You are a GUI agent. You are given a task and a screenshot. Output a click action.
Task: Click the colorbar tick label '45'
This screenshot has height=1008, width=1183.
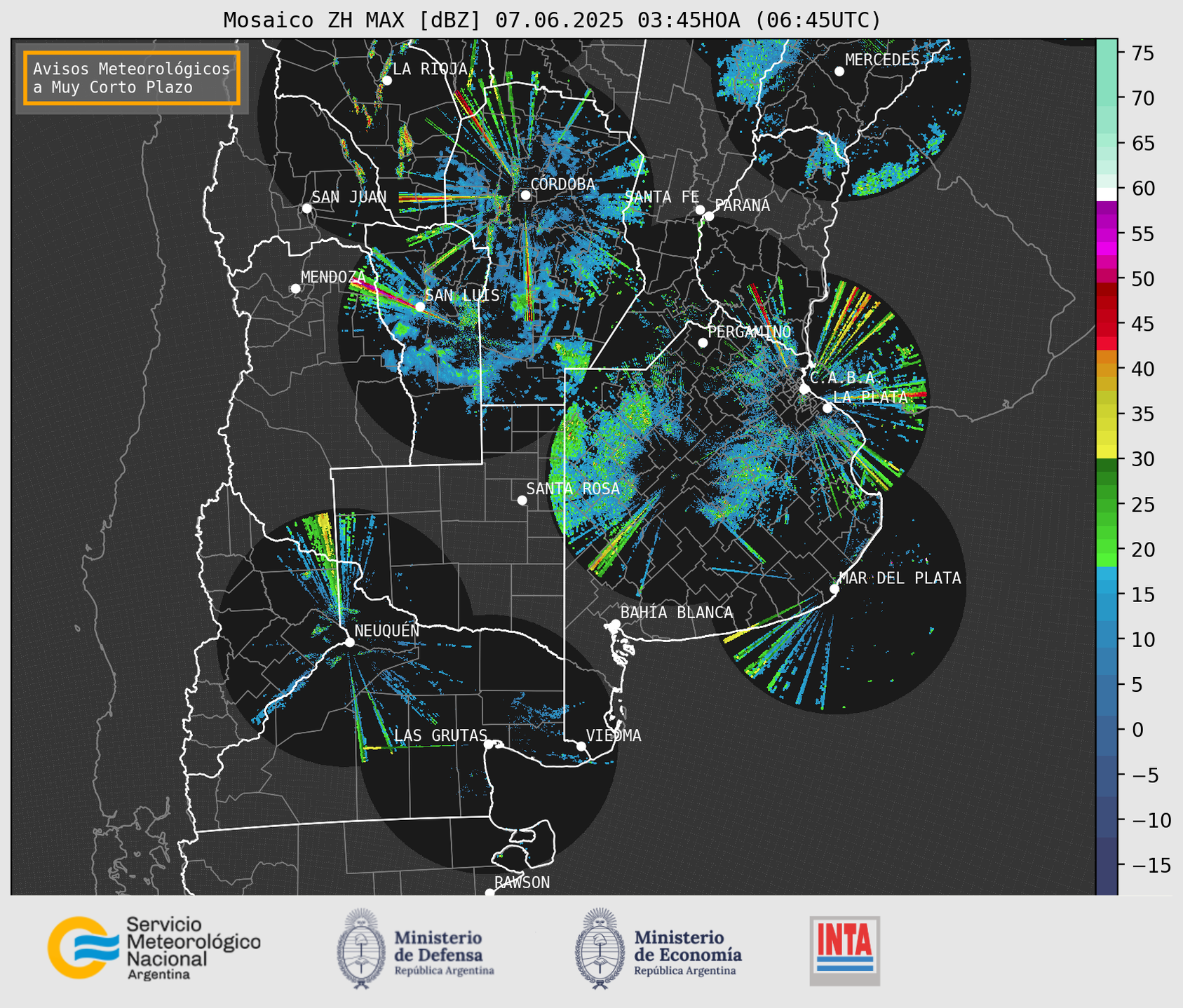pyautogui.click(x=1143, y=324)
